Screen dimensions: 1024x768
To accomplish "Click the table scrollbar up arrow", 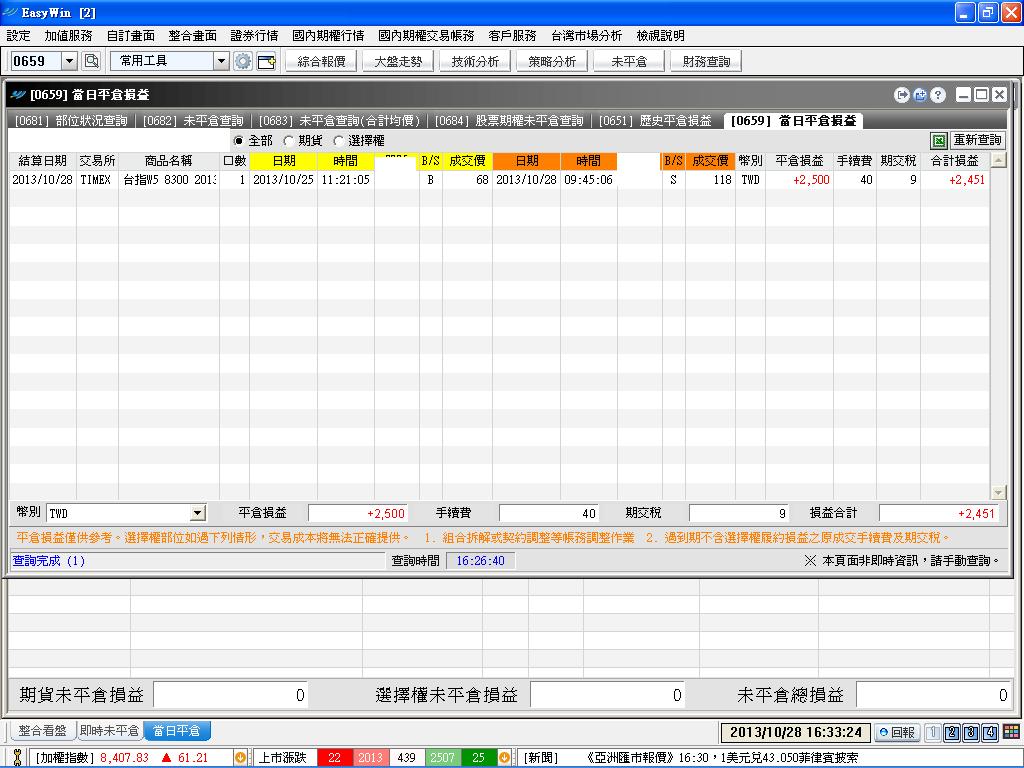I will [999, 160].
